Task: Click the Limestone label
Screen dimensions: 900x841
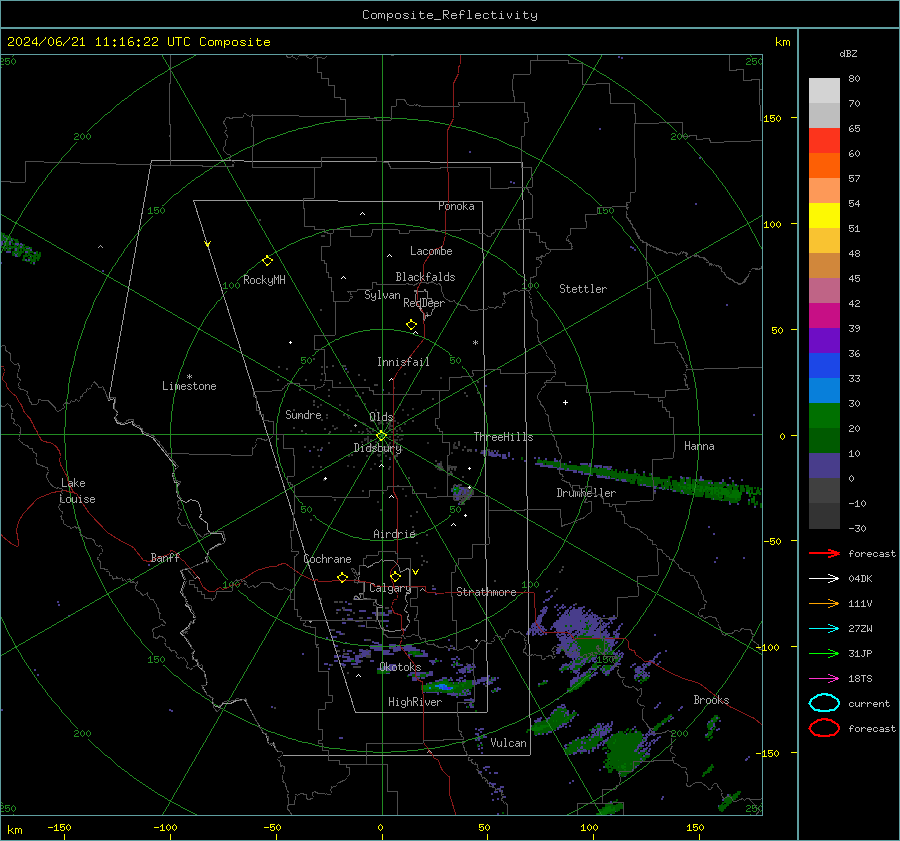Action: [189, 386]
